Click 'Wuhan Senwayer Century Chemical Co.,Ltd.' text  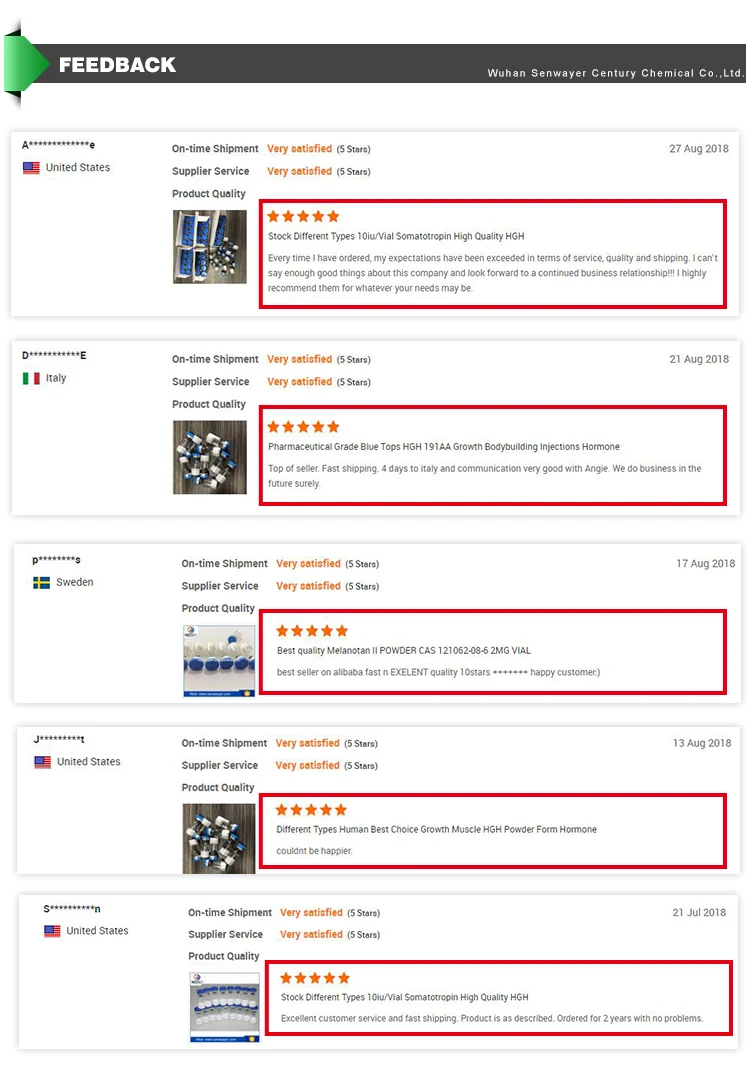(615, 73)
